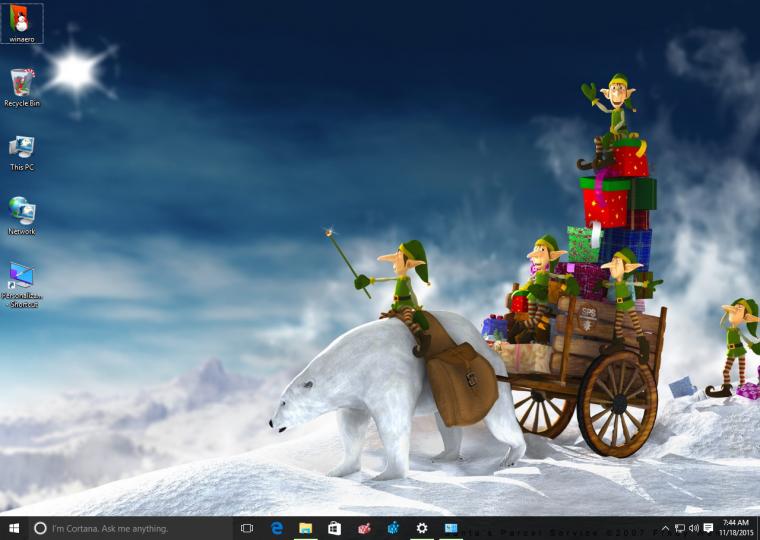Click the Cortana search box

tap(130, 528)
